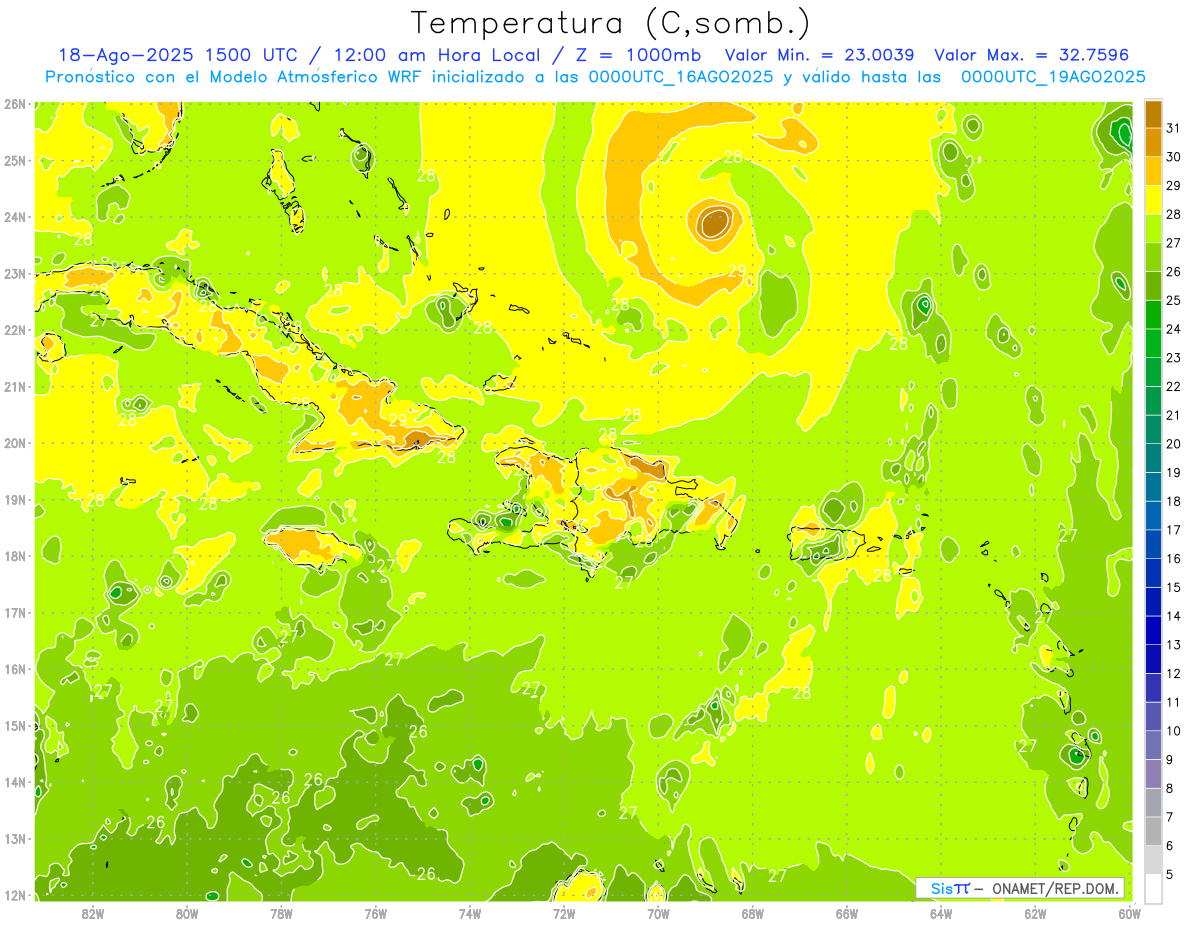Image resolution: width=1200 pixels, height=927 pixels.
Task: Pick the legend swatch between 30 and 31
Action: [x=1153, y=143]
